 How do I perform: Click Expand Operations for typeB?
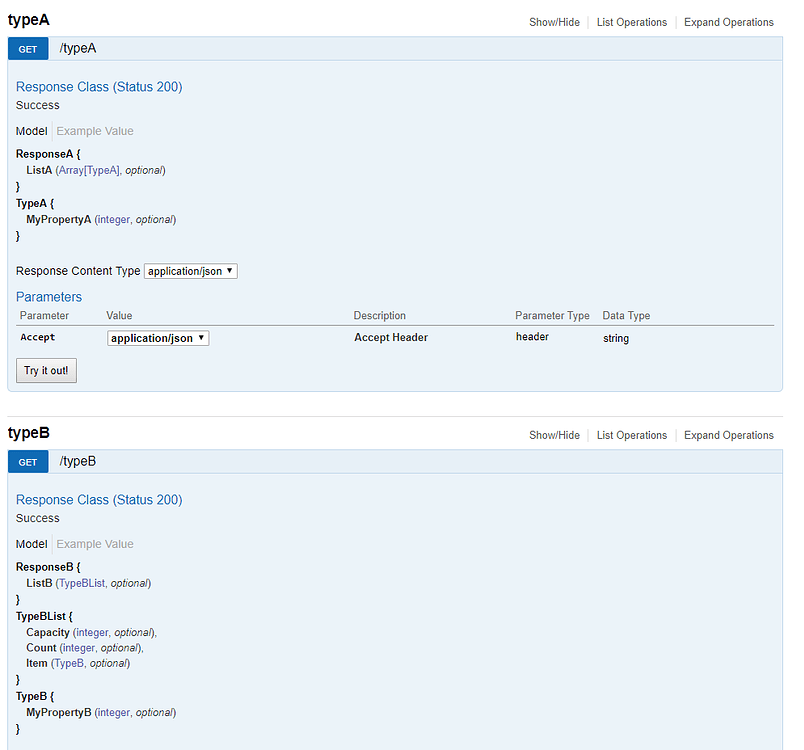tap(728, 435)
